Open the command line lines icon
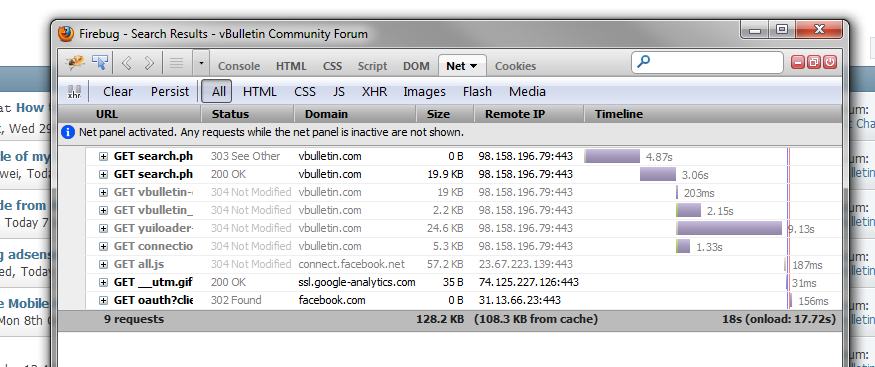The width and height of the screenshot is (875, 367). [176, 63]
